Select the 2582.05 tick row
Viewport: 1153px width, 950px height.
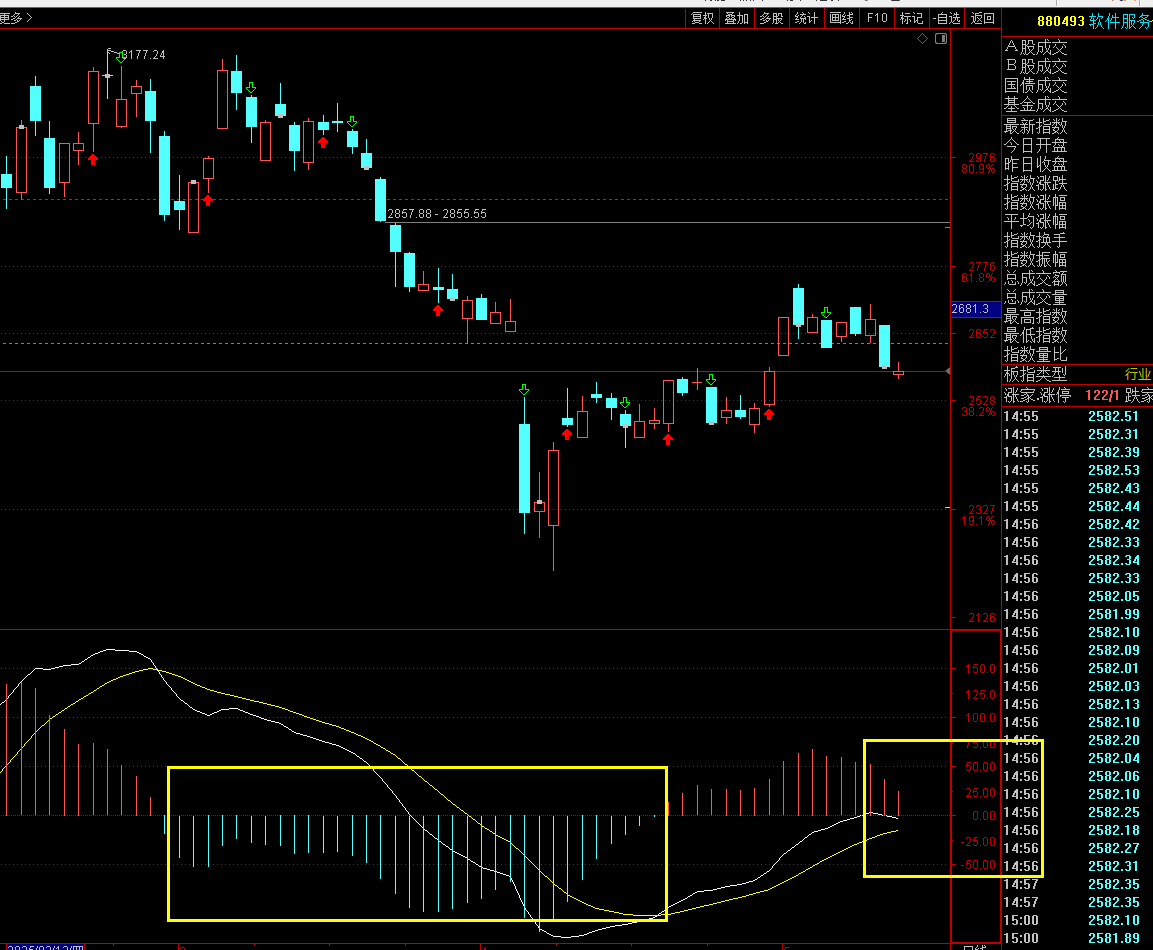1078,596
